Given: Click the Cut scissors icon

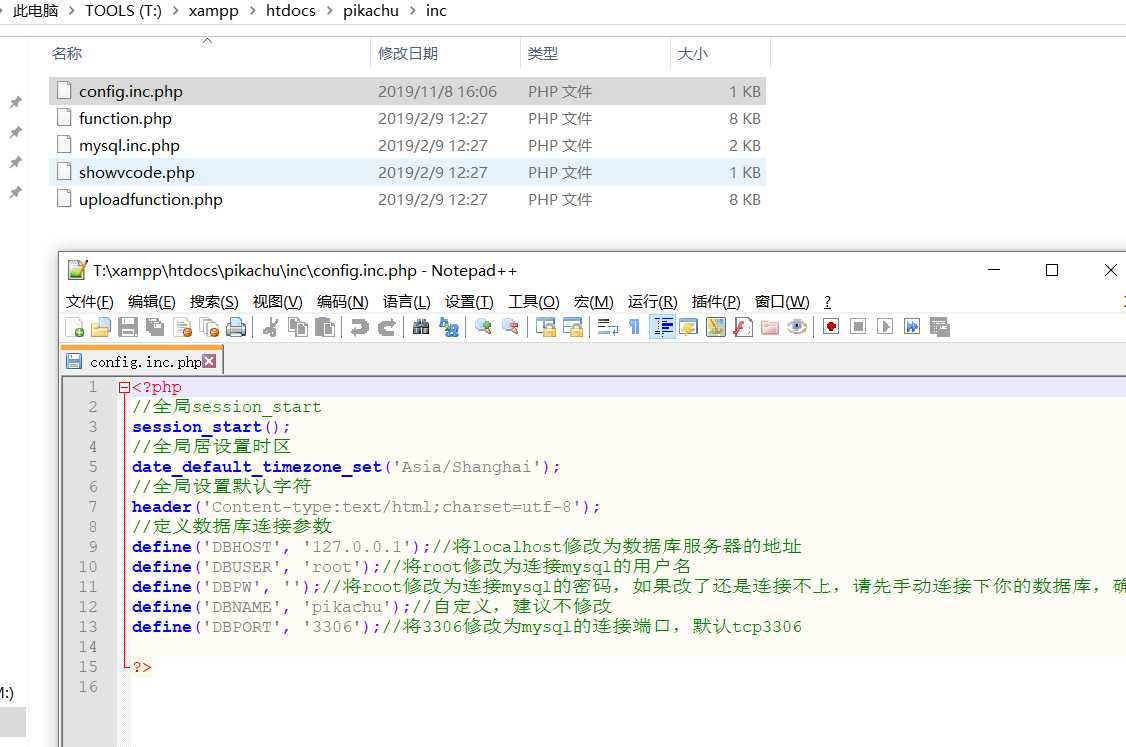Looking at the screenshot, I should [x=271, y=328].
